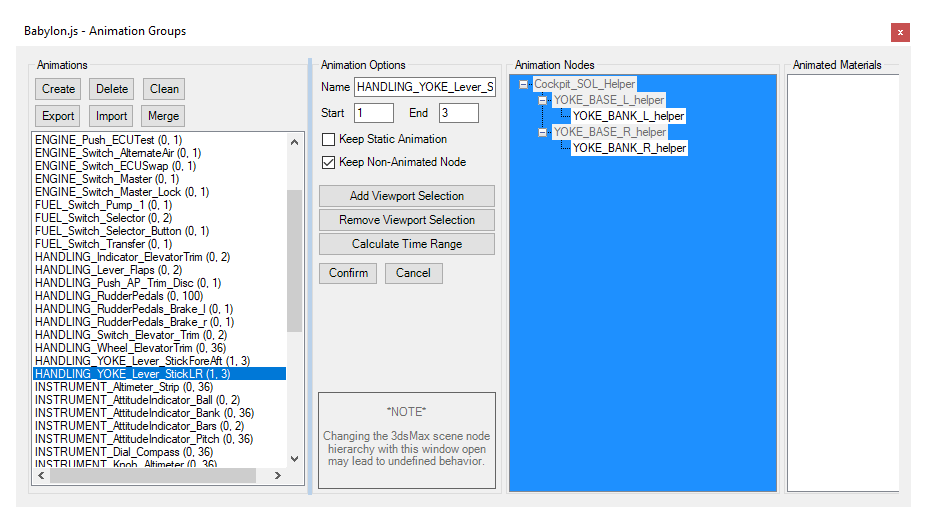928x524 pixels.
Task: Select the YOKE_BASE_R_helper tree node
Action: (x=610, y=132)
